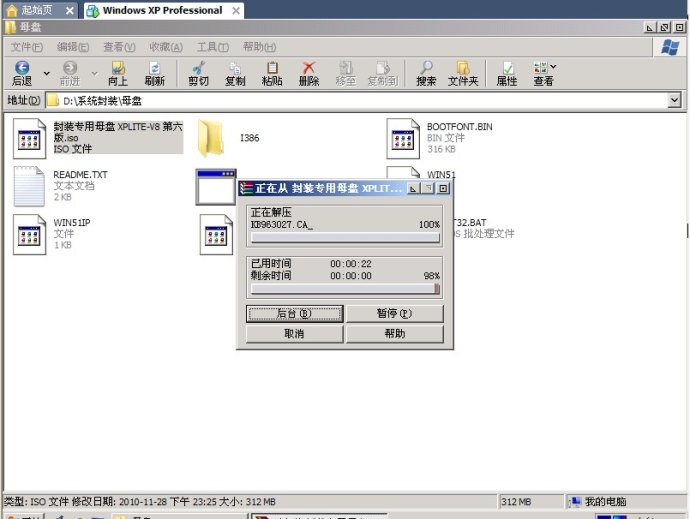Click the extraction dialog title icon

click(x=246, y=188)
